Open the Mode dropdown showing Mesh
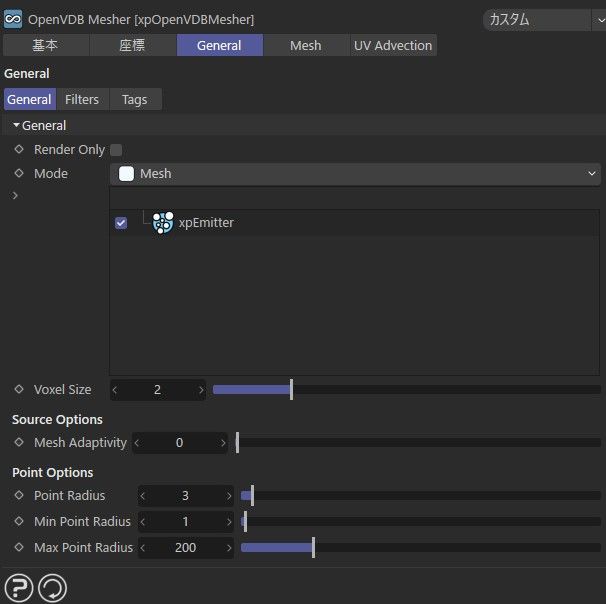This screenshot has height=604, width=606. (355, 174)
